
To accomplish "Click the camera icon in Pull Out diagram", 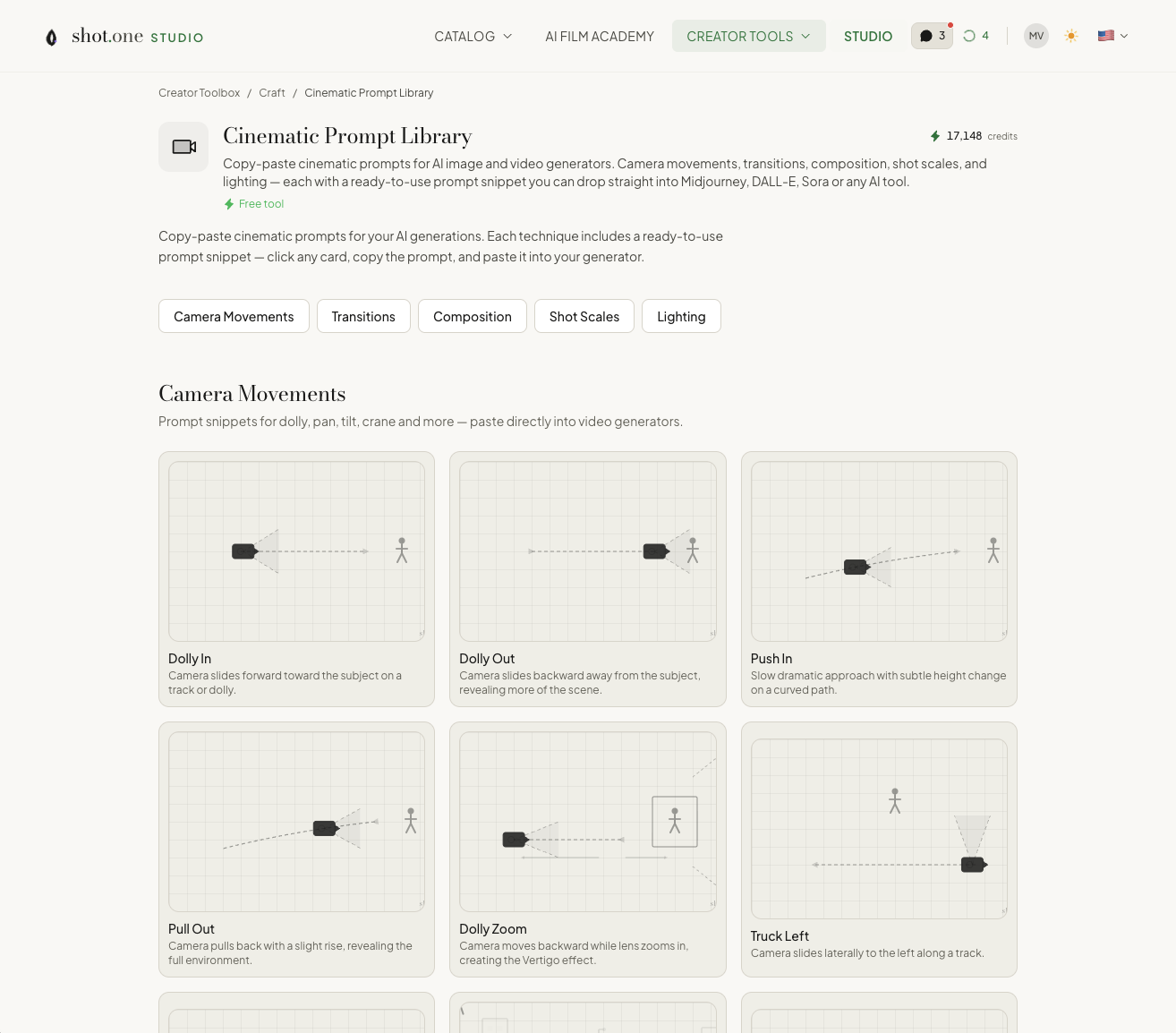I will pos(325,828).
